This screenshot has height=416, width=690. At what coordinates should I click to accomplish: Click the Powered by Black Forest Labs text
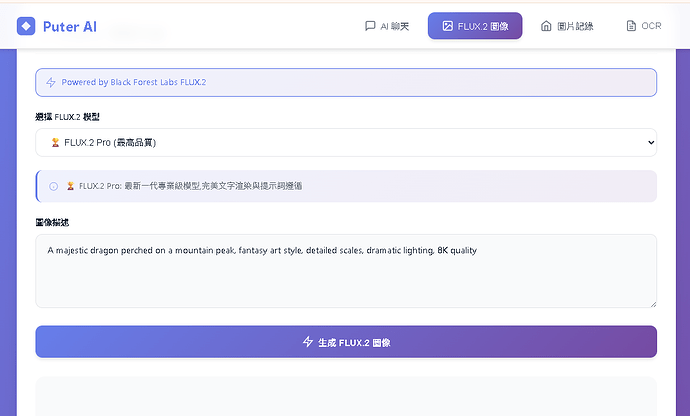click(133, 82)
